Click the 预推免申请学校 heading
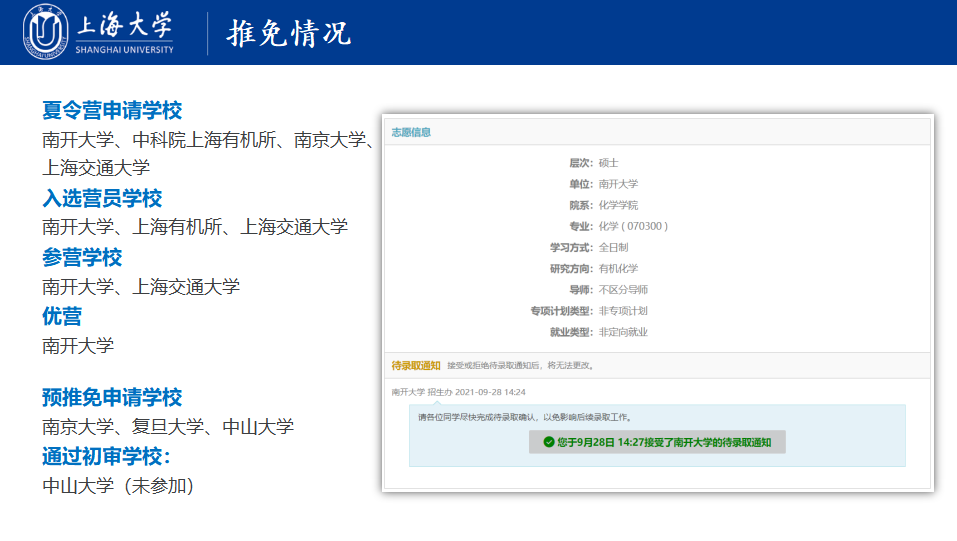The height and width of the screenshot is (541, 957). pyautogui.click(x=112, y=397)
